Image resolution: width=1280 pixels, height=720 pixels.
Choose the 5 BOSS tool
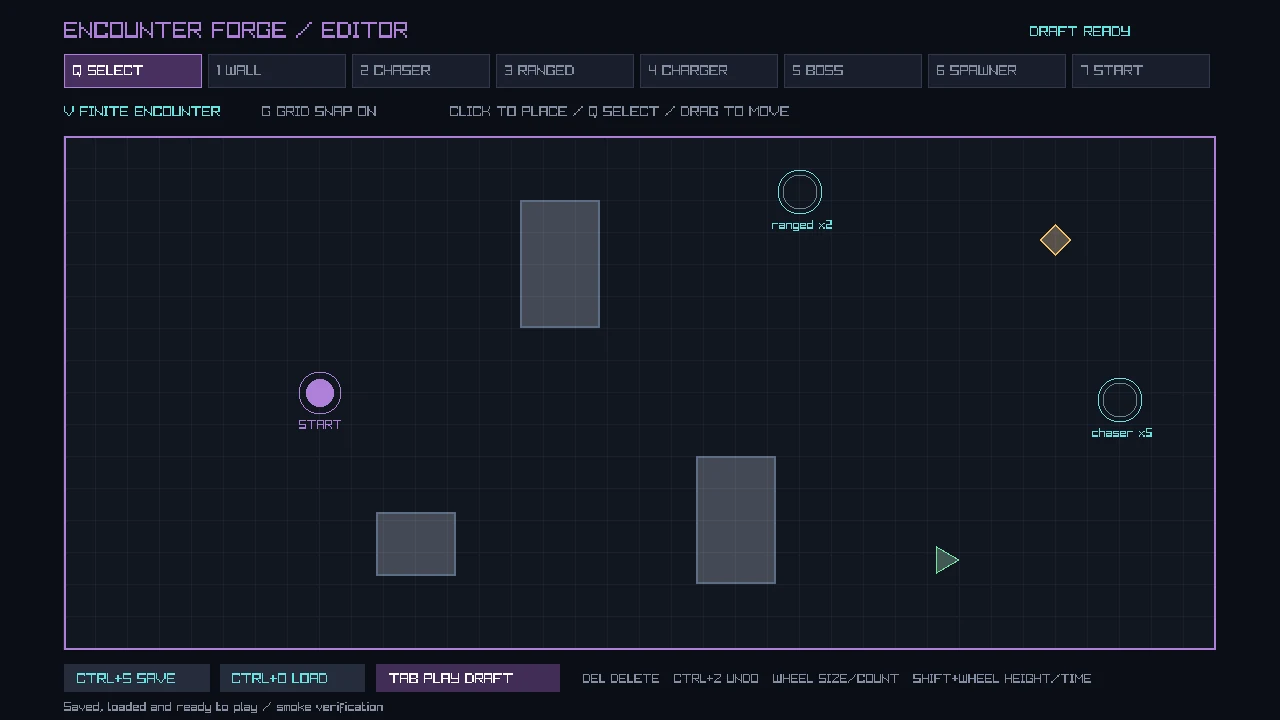(853, 71)
